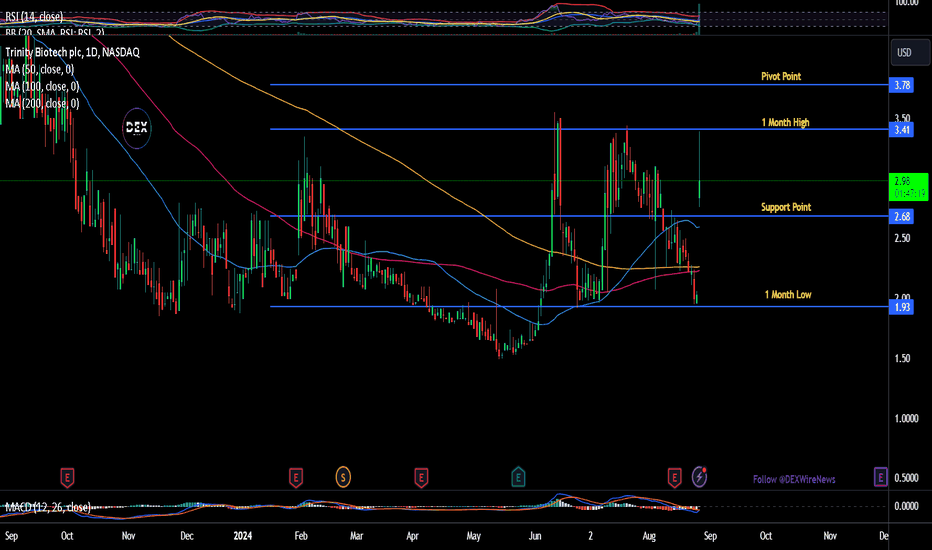Click the red E earnings marker above Feb
This screenshot has height=550, width=932.
click(295, 477)
